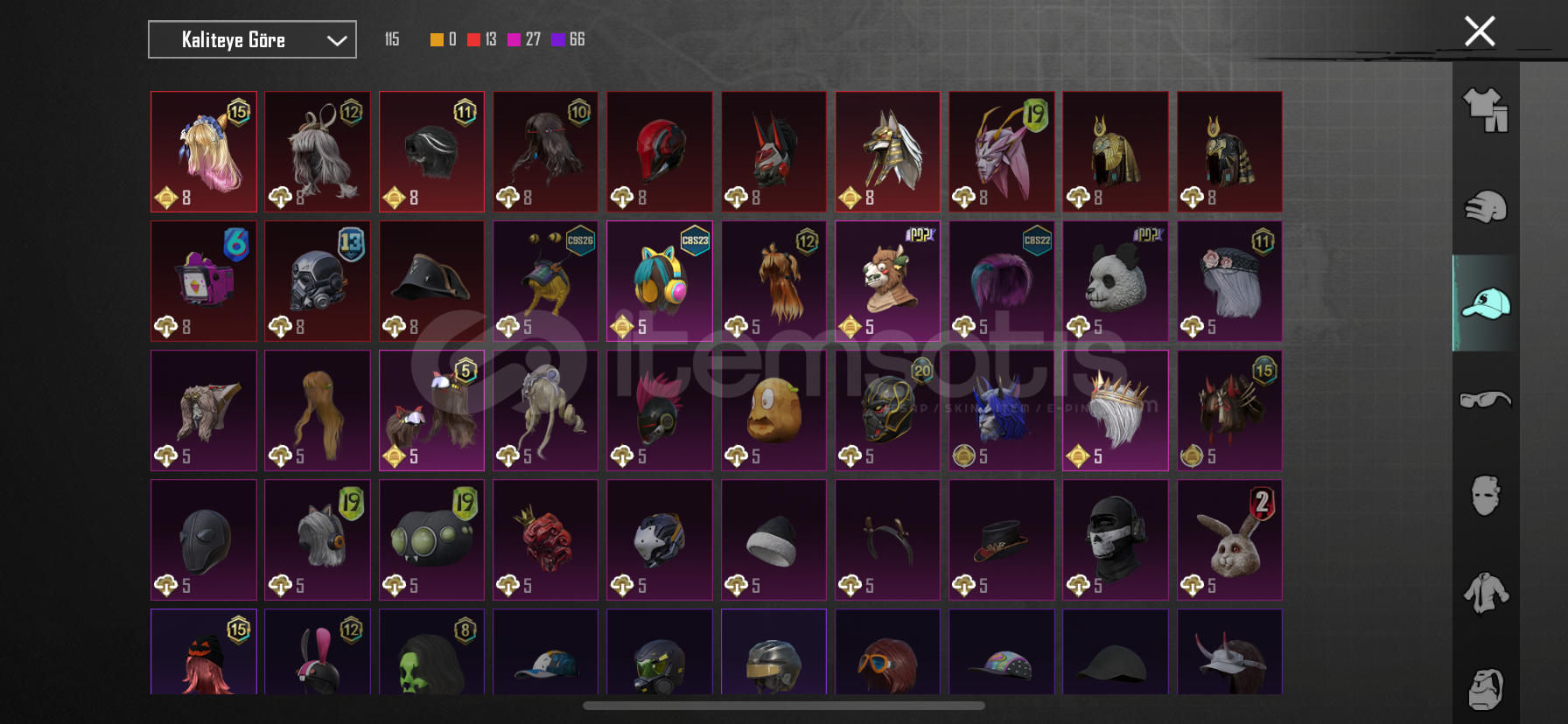The width and height of the screenshot is (1568, 724).
Task: Select the skull balaclava with headset item
Action: coord(1116,540)
